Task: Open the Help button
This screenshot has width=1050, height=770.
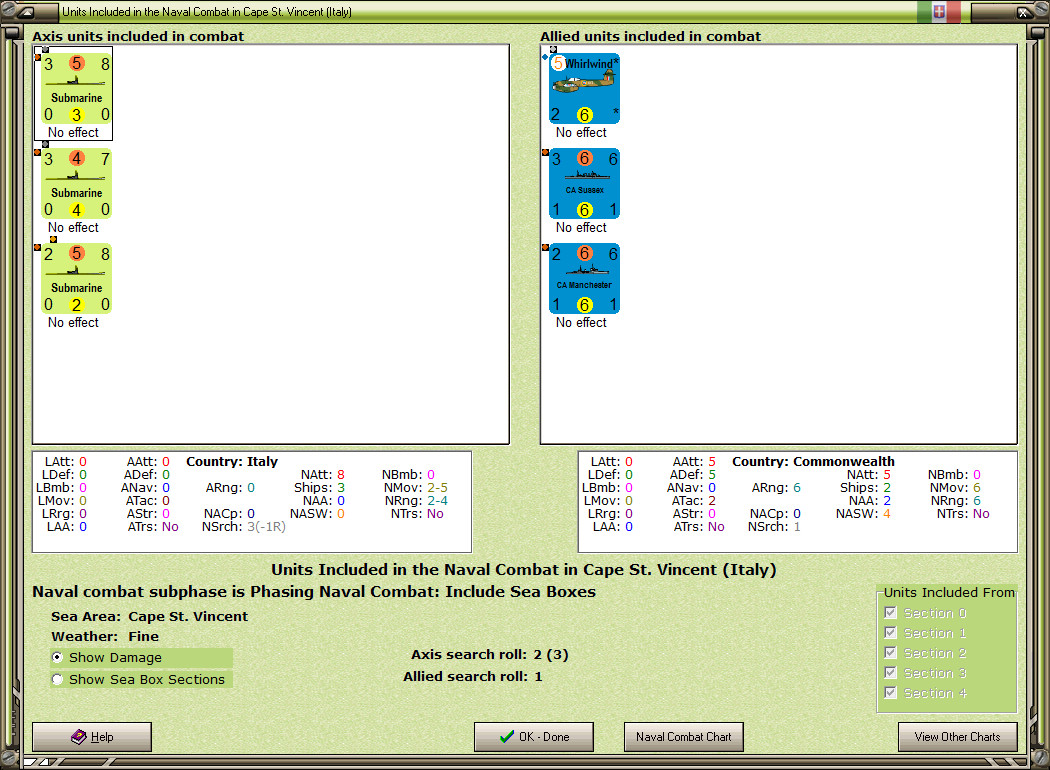Action: click(x=92, y=737)
